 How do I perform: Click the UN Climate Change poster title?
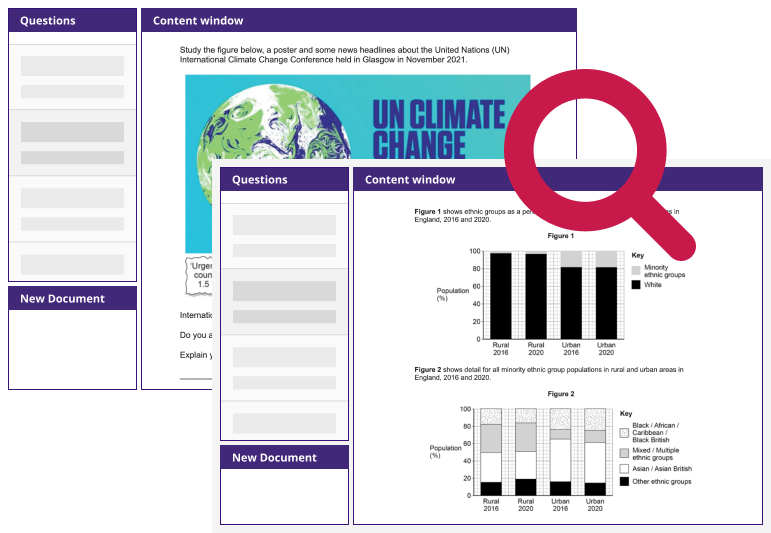point(438,128)
